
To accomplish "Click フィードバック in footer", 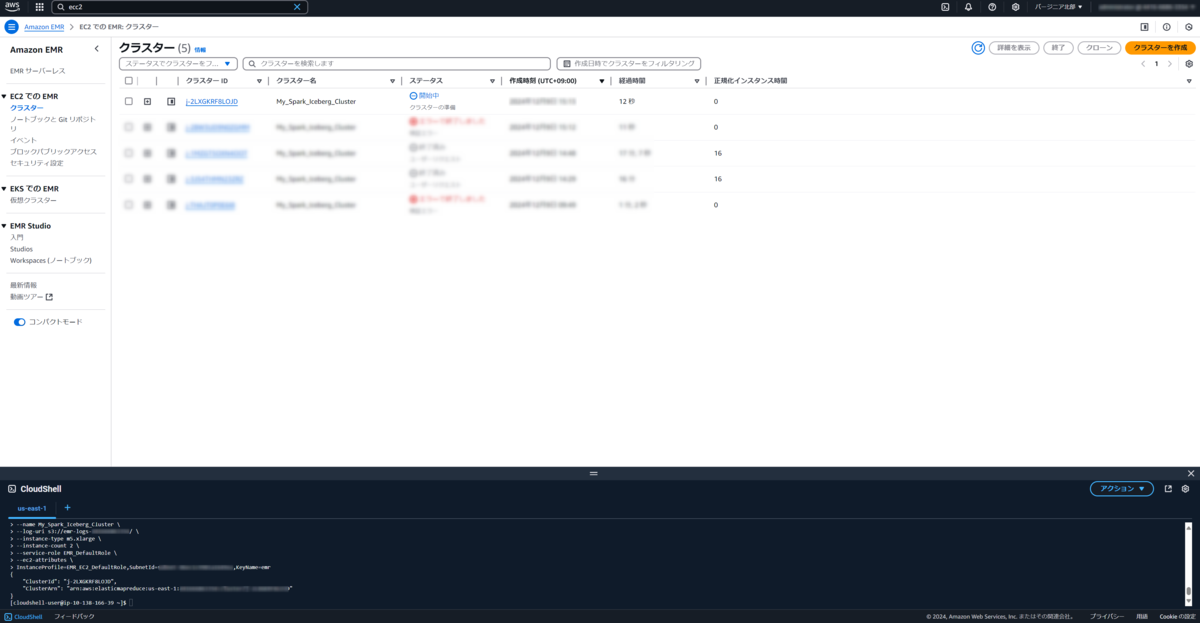I will 74,617.
